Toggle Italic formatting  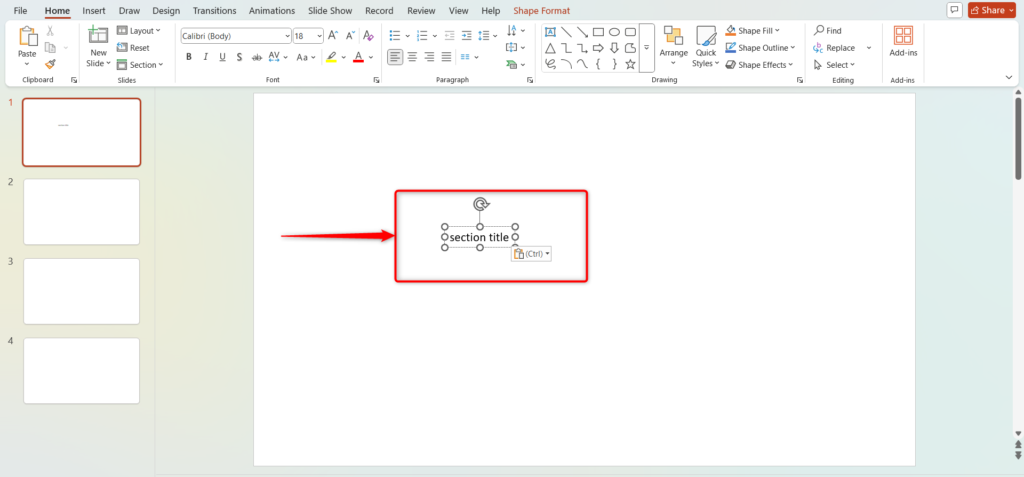pos(206,57)
